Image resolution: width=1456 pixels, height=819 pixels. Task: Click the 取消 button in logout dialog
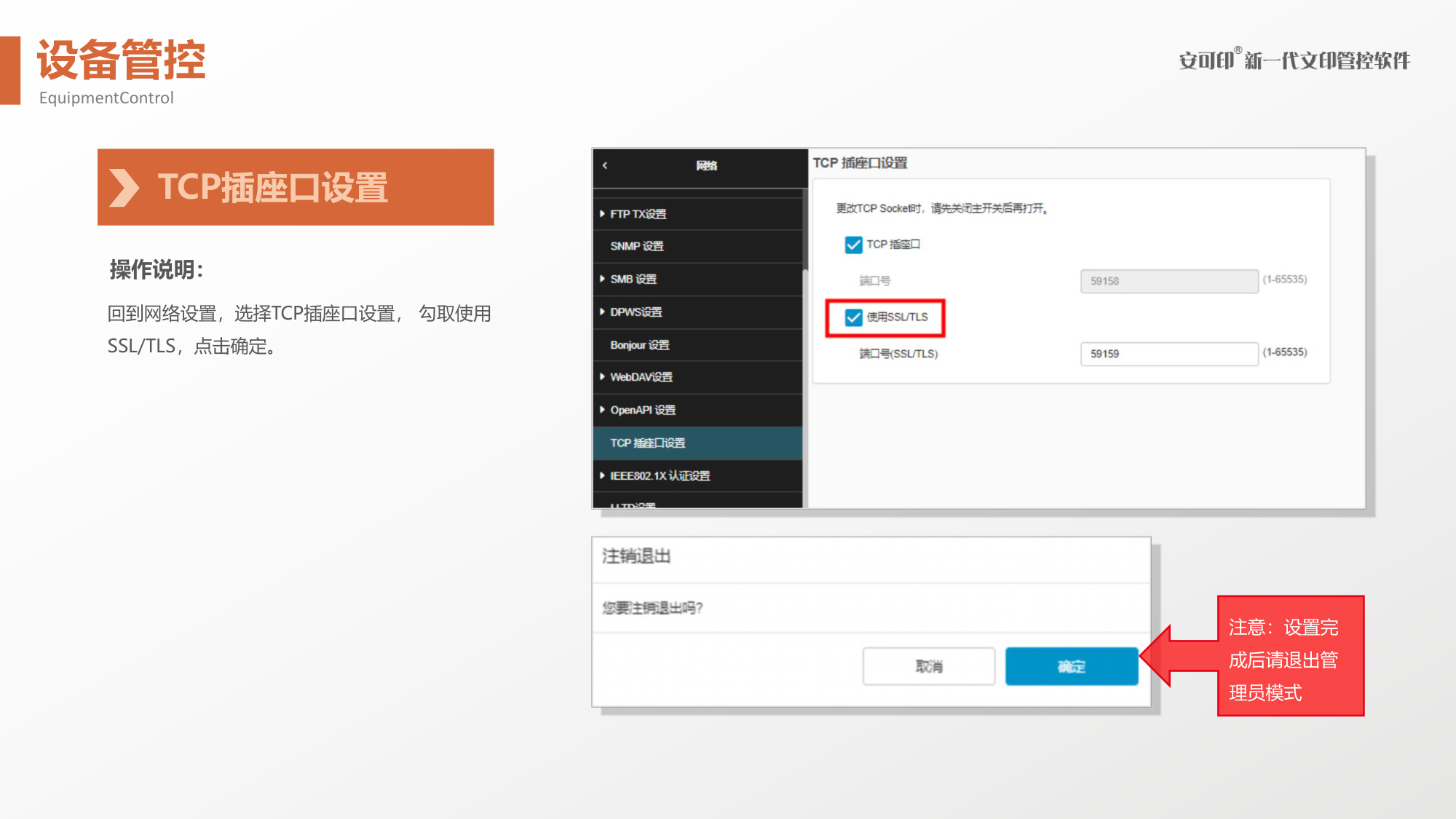click(929, 666)
